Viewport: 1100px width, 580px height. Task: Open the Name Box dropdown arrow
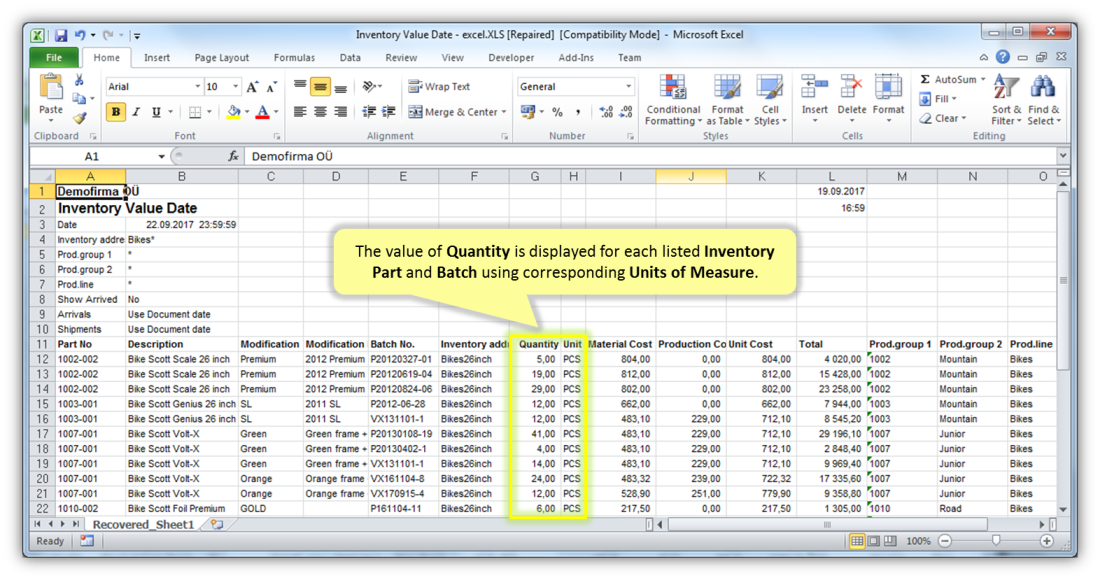(161, 156)
